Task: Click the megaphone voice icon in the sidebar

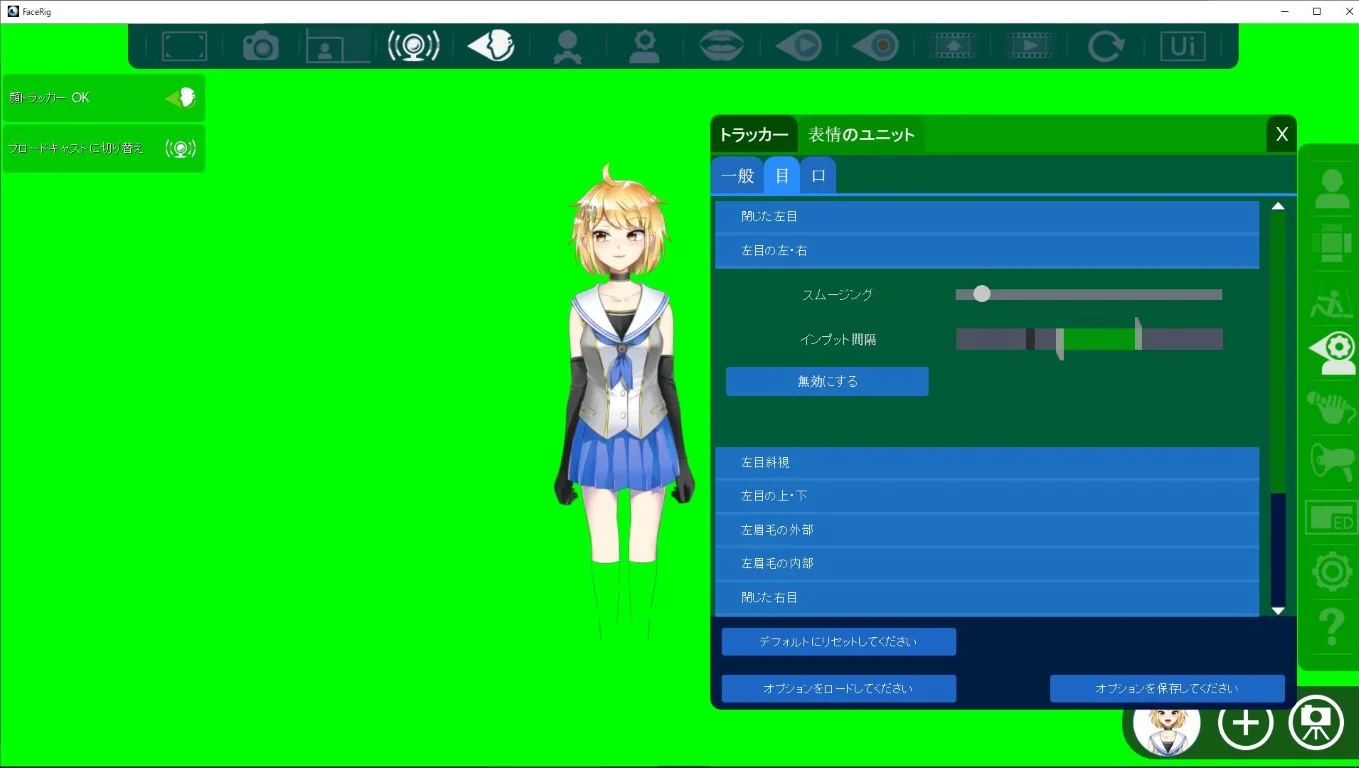Action: pos(1330,464)
